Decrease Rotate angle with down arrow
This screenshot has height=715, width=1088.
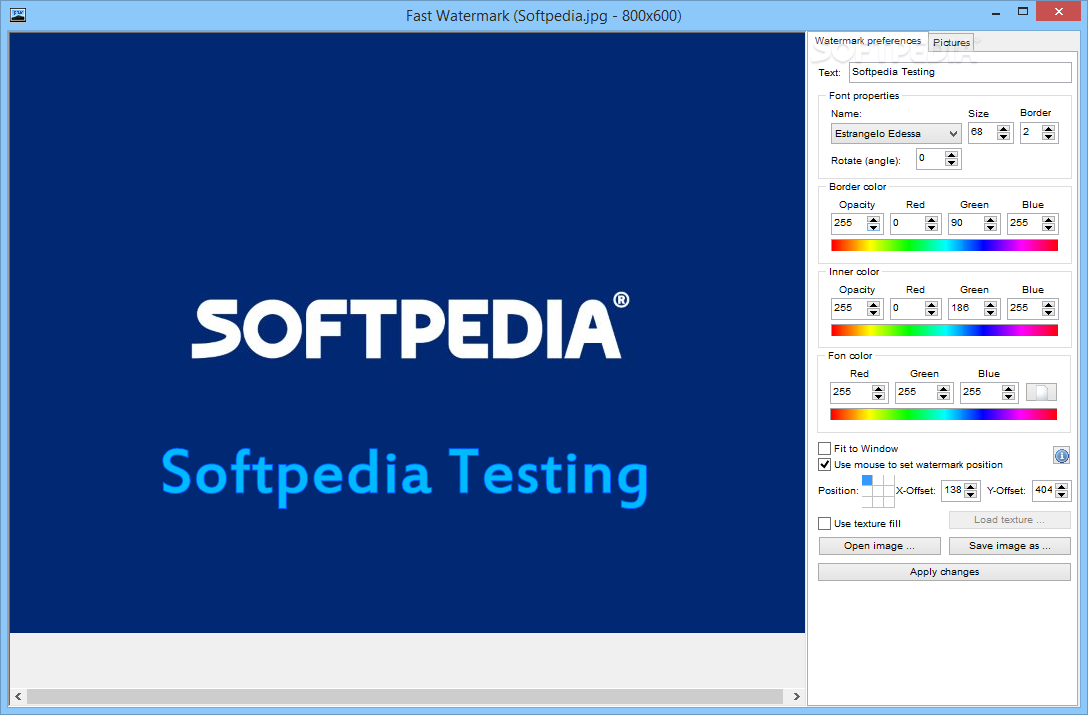point(951,163)
